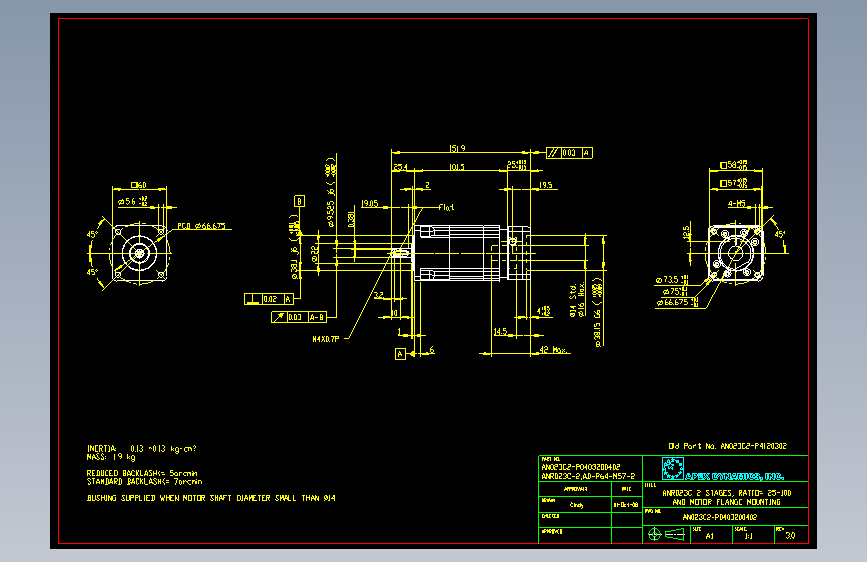Viewport: 867px width, 562px height.
Task: Click the 'ANR023C 2 STAGES' title line
Action: [x=727, y=493]
